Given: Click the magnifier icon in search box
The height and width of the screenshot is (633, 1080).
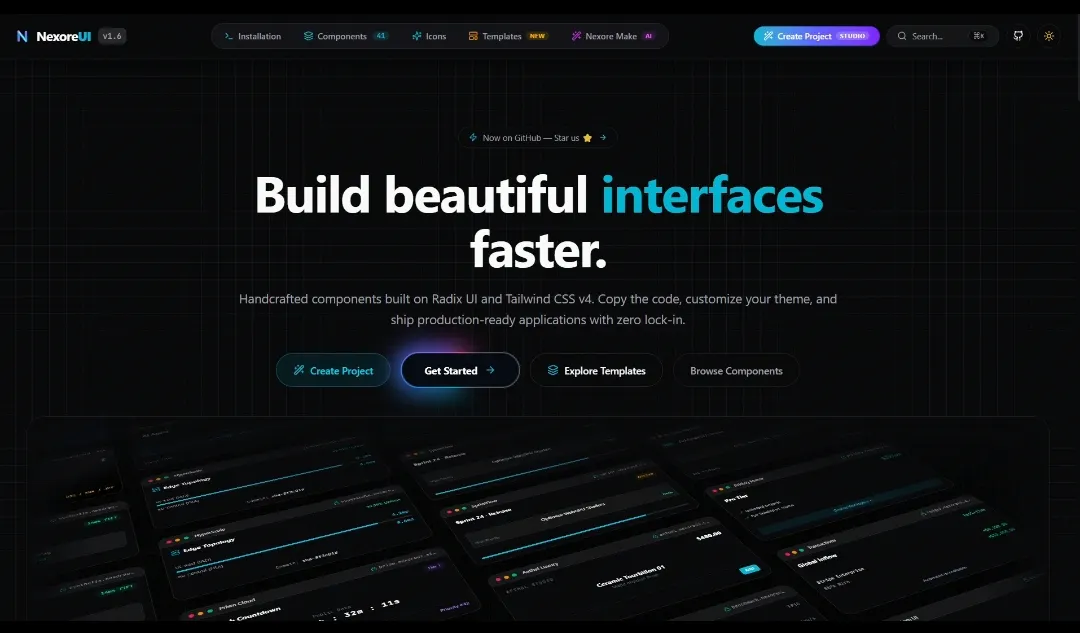Looking at the screenshot, I should (902, 36).
